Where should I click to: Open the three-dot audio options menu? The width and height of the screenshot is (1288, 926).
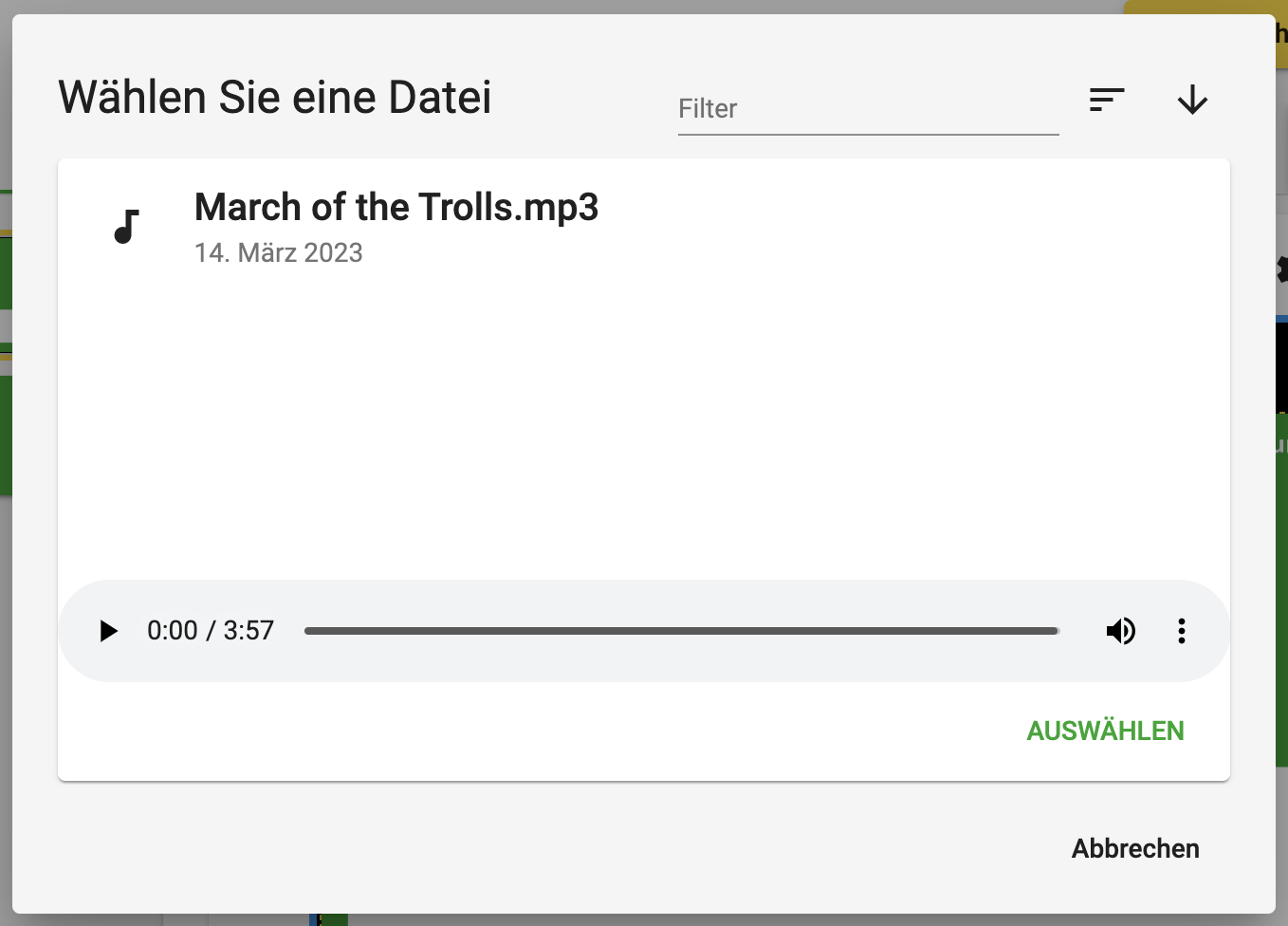click(x=1181, y=631)
